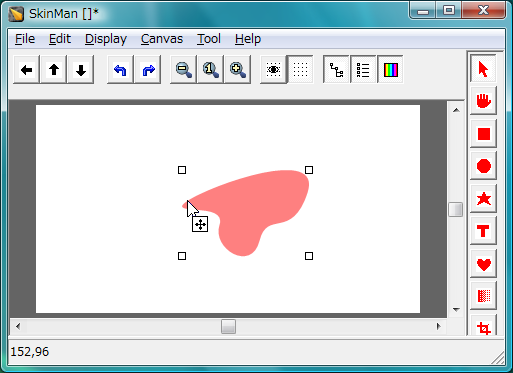Select the red T text tool
Viewport: 513px width, 373px height.
[483, 231]
